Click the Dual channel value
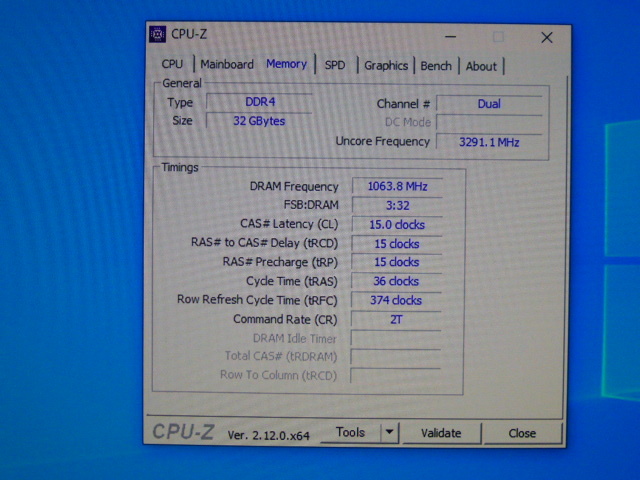 coord(489,104)
